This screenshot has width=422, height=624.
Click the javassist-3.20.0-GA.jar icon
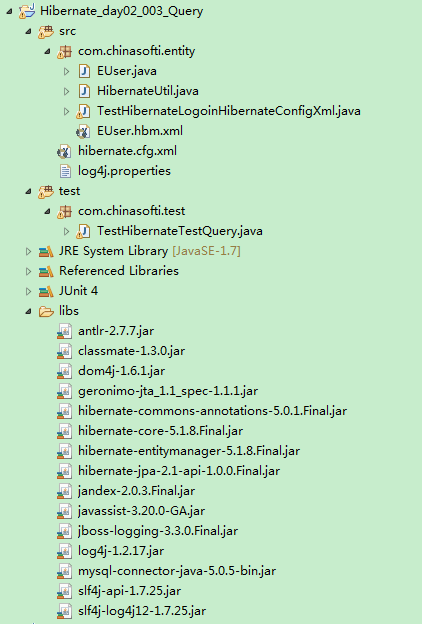[64, 511]
